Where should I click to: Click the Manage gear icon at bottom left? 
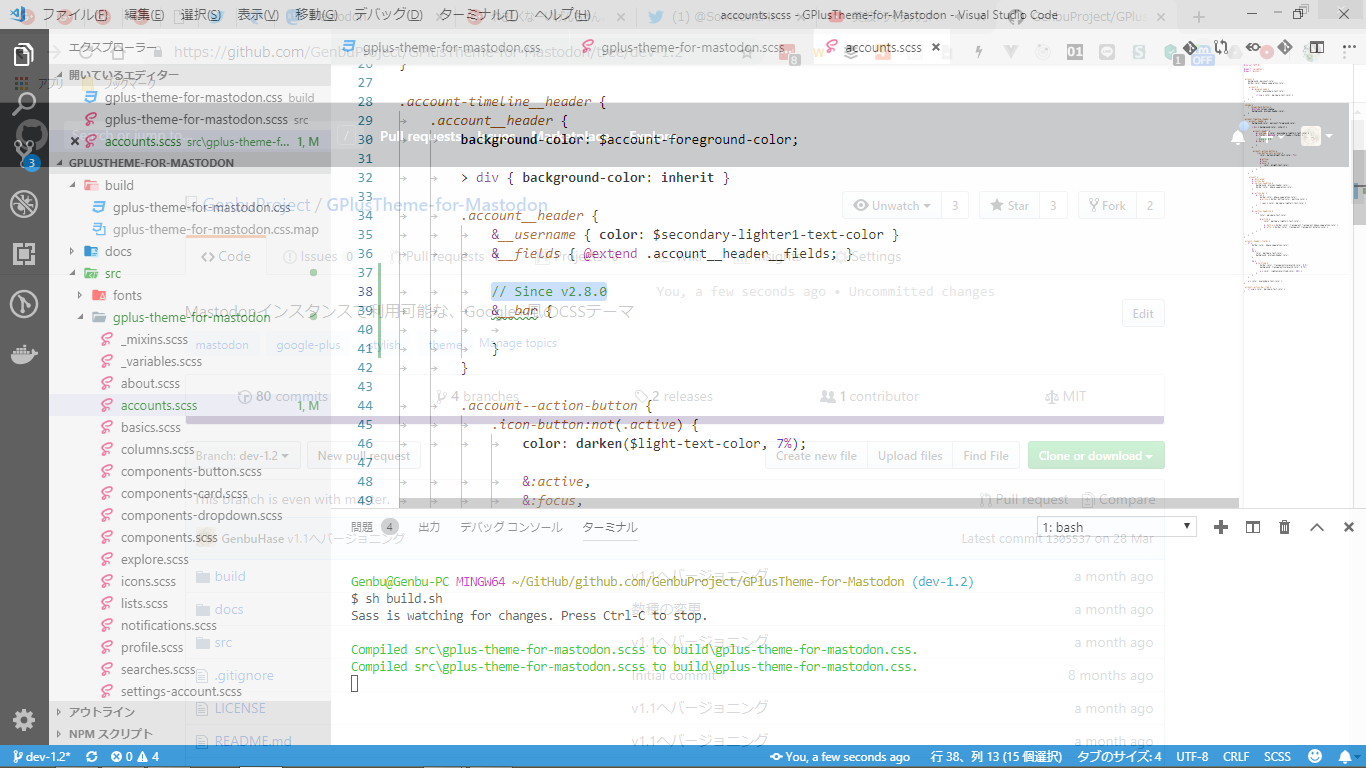(x=24, y=719)
